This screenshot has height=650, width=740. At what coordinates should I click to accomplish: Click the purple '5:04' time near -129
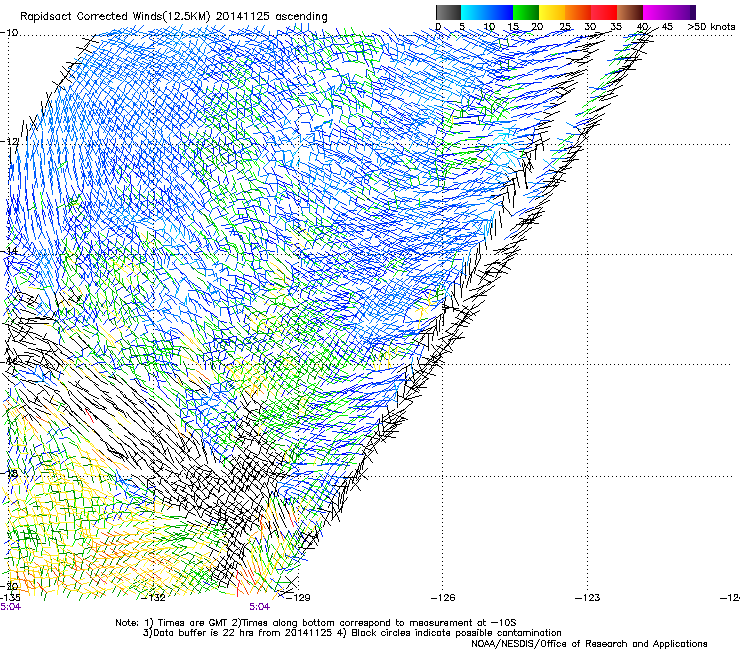coord(260,607)
